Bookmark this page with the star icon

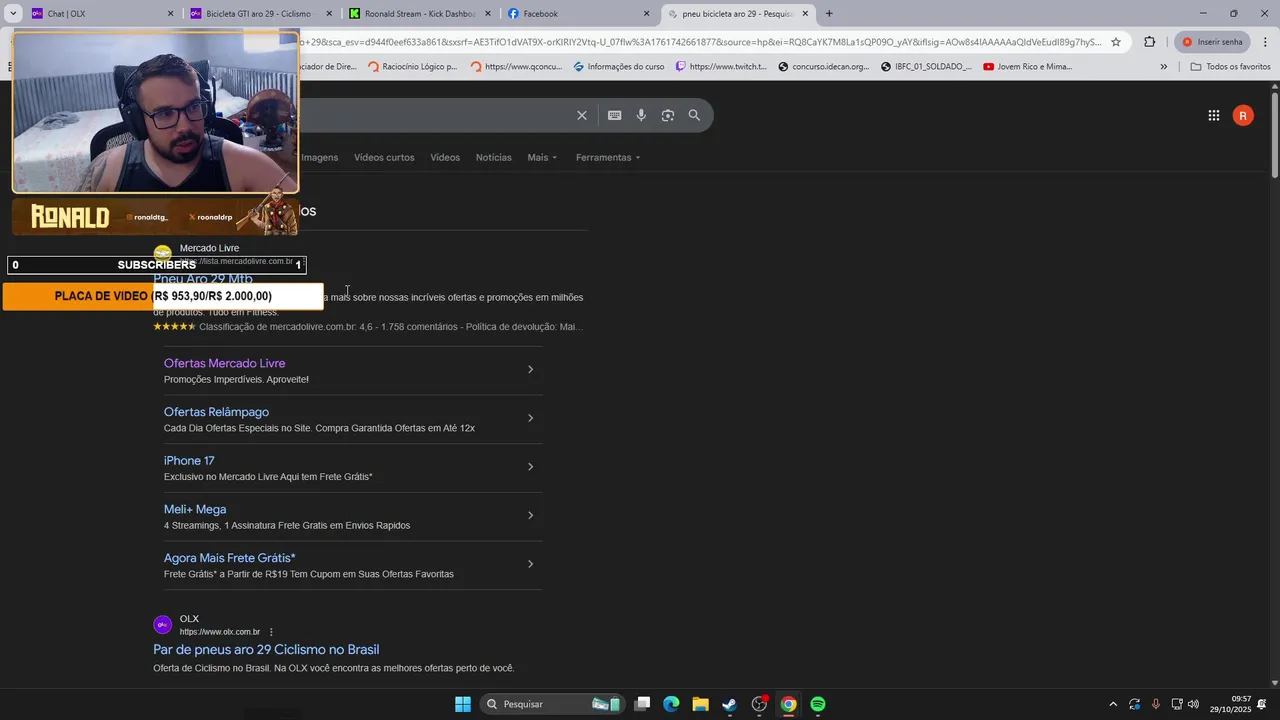pos(1116,42)
